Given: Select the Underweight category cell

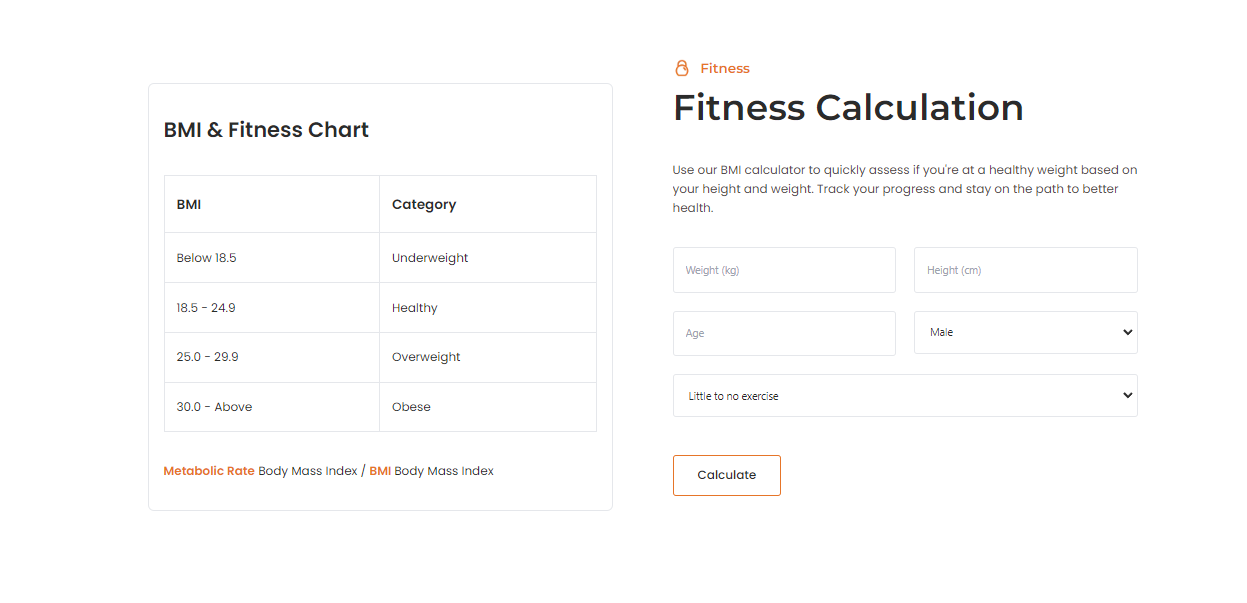Looking at the screenshot, I should [x=430, y=258].
